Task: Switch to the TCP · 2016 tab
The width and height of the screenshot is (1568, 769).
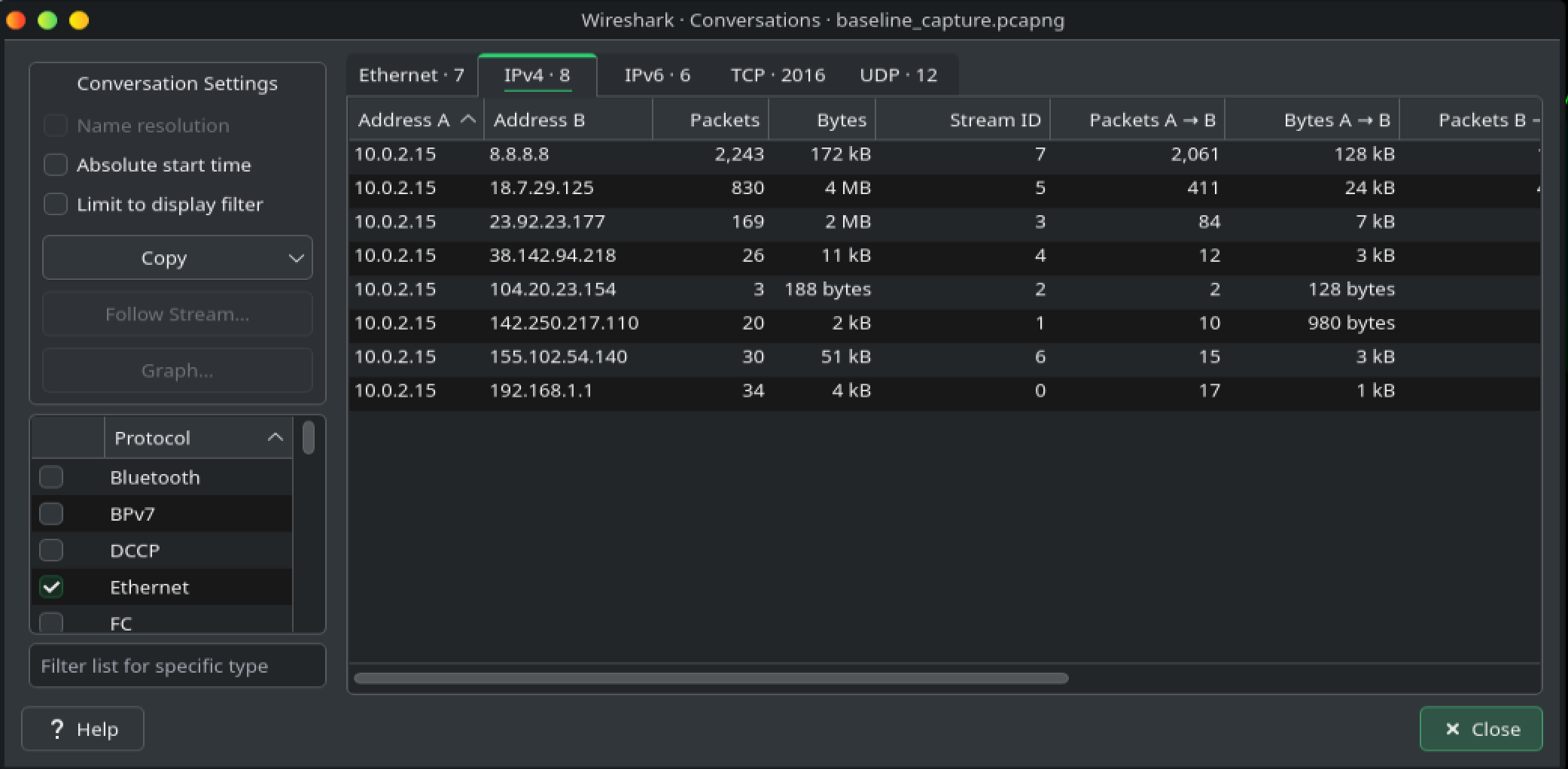Action: (x=778, y=75)
